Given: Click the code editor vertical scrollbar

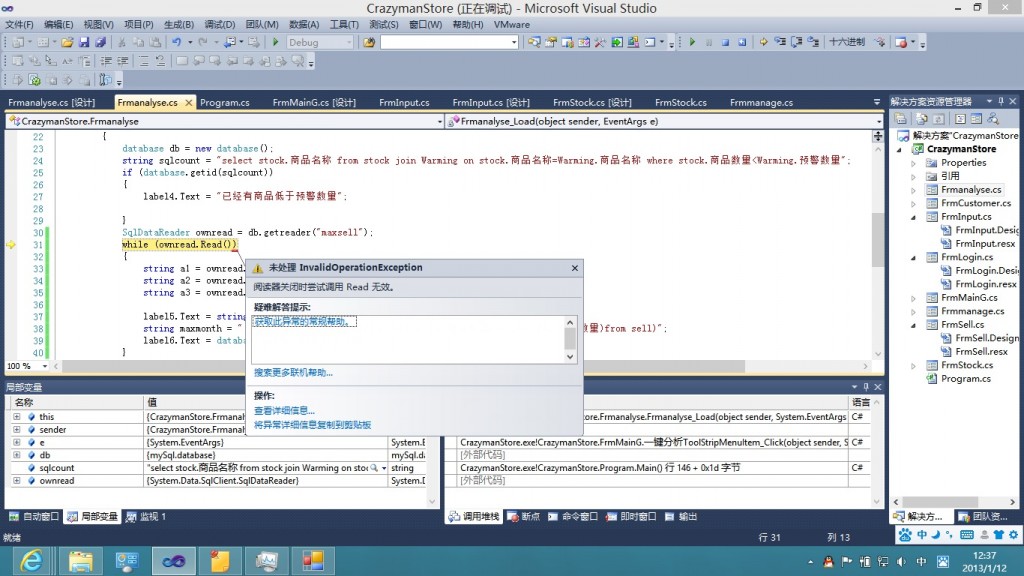Looking at the screenshot, I should (x=878, y=242).
